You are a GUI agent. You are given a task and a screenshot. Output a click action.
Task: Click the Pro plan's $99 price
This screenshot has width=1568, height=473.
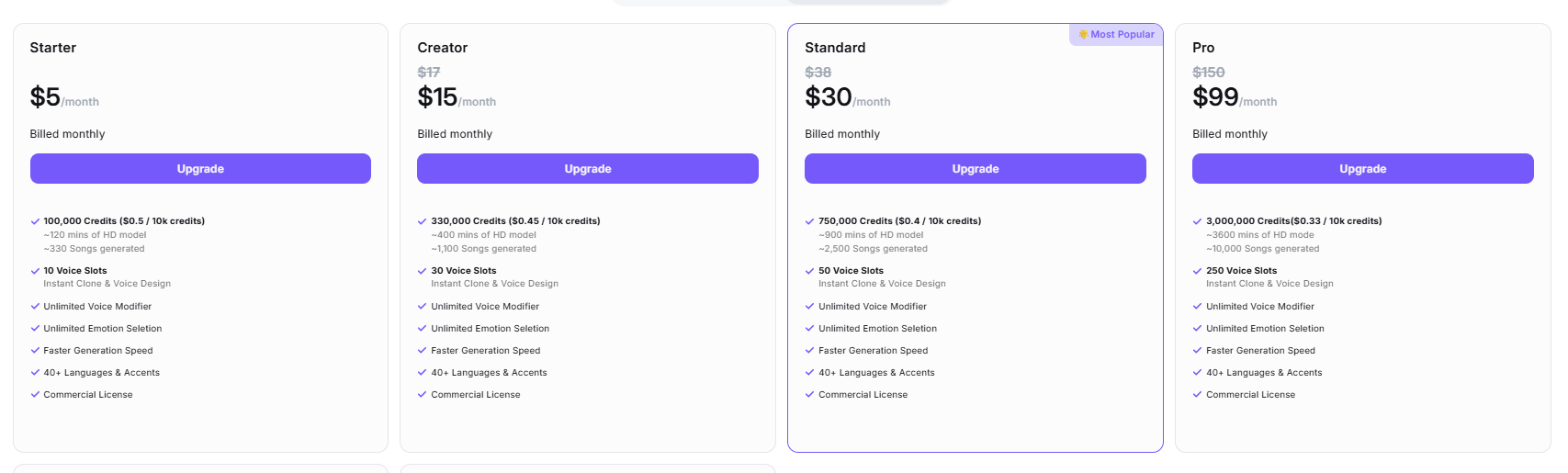(1215, 97)
